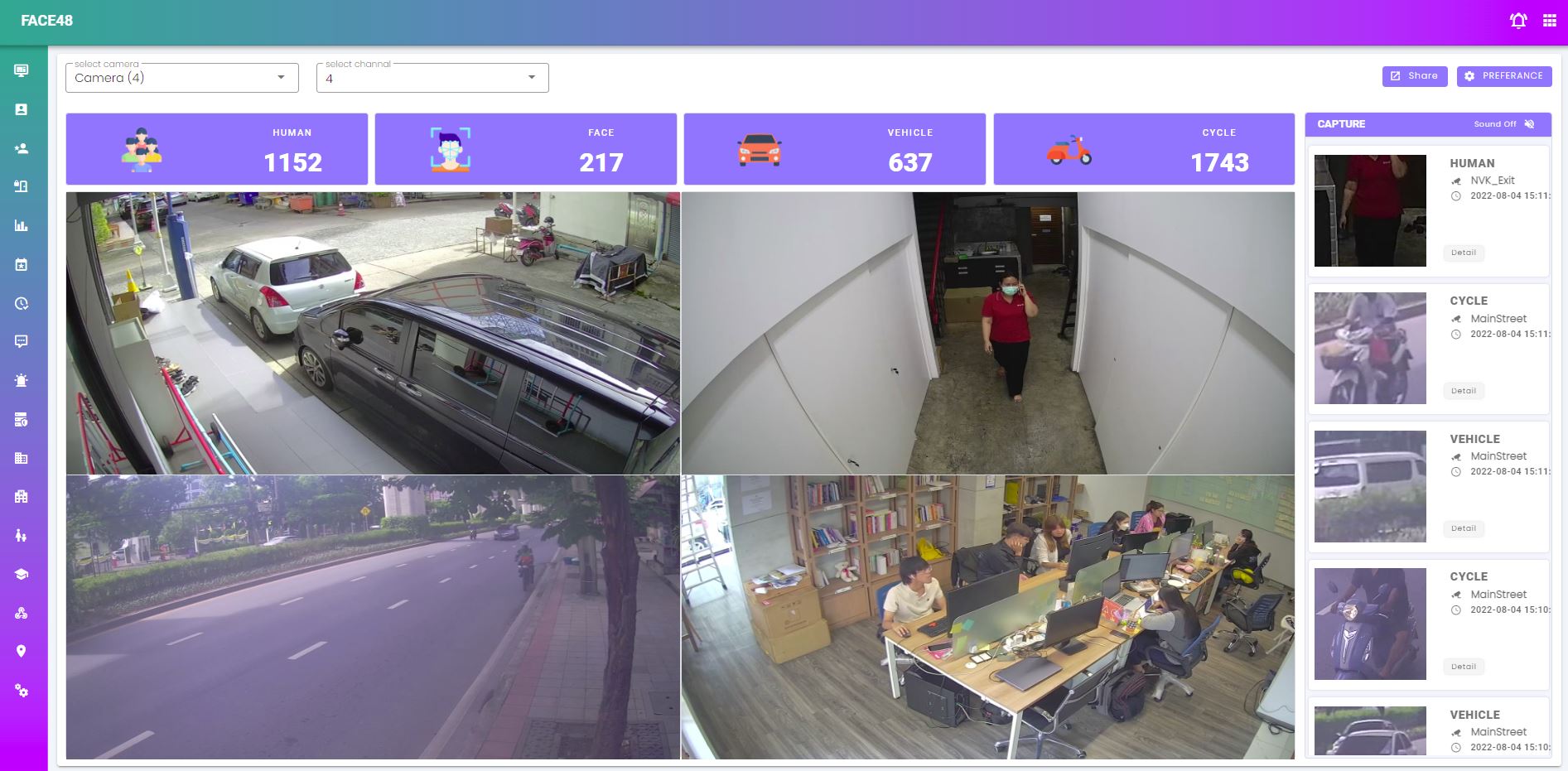Image resolution: width=1568 pixels, height=771 pixels.
Task: Click the NVK_Exit camera label
Action: coord(1493,181)
